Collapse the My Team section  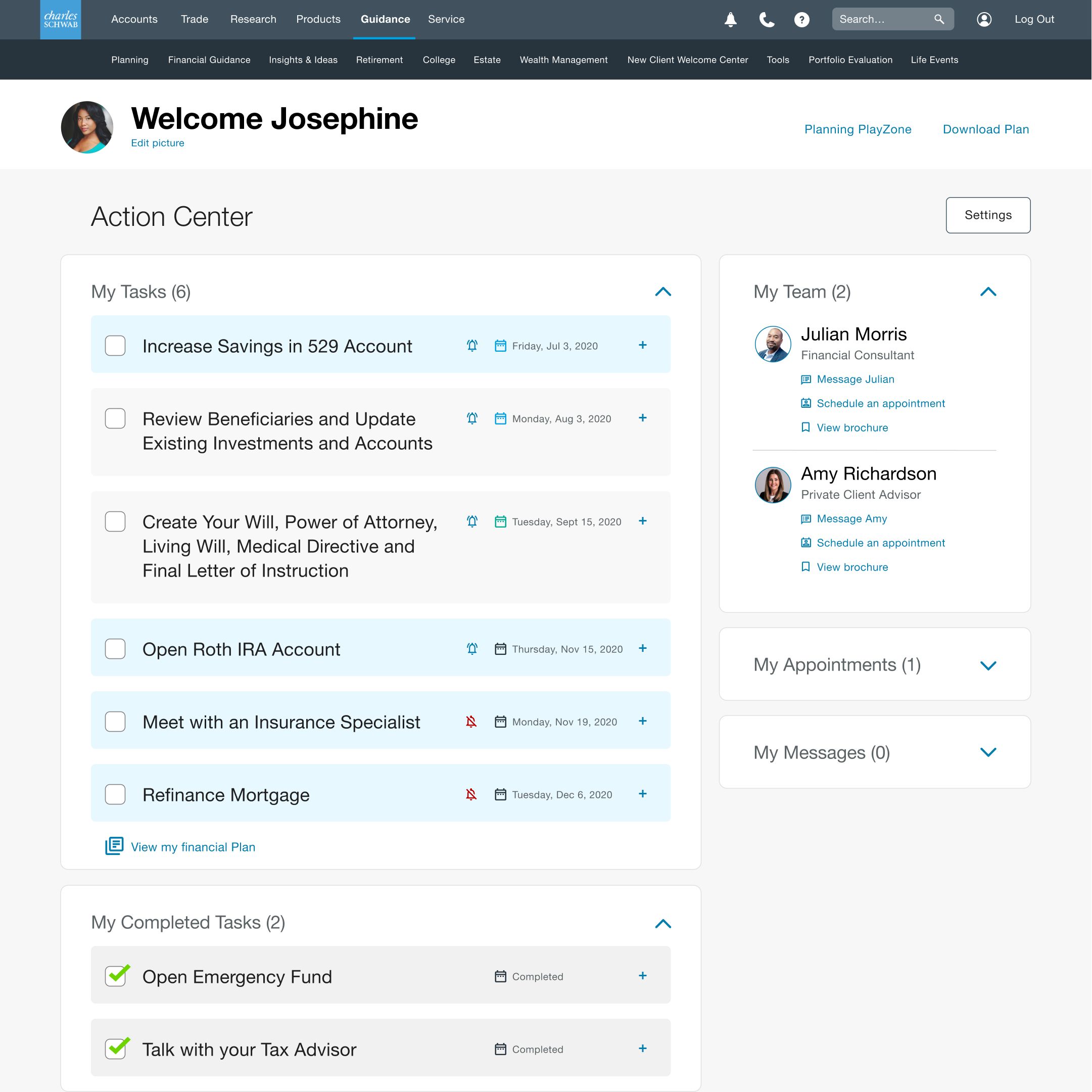point(988,292)
